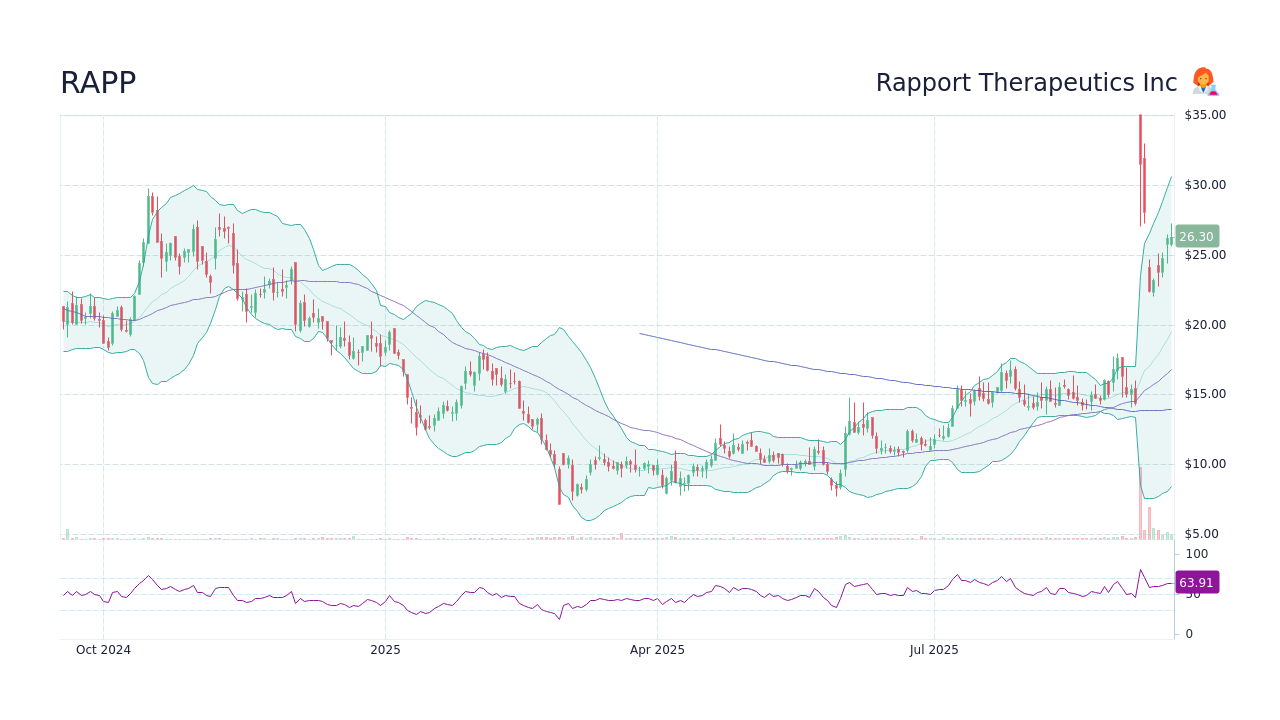Click the Rapport Therapeutics Inc company name
1280x720 pixels.
1026,83
